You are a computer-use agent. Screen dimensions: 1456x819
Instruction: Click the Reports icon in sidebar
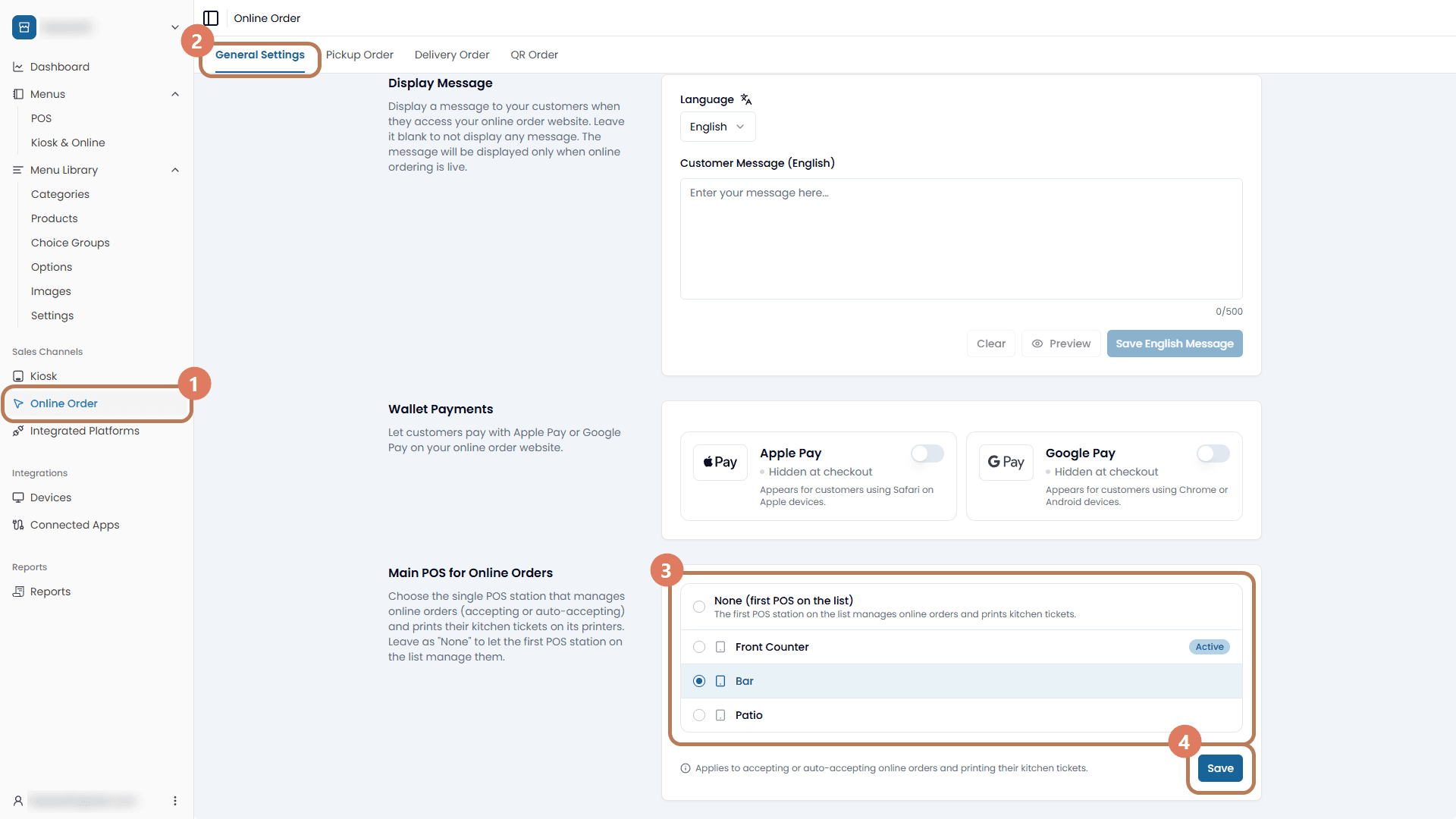(18, 591)
